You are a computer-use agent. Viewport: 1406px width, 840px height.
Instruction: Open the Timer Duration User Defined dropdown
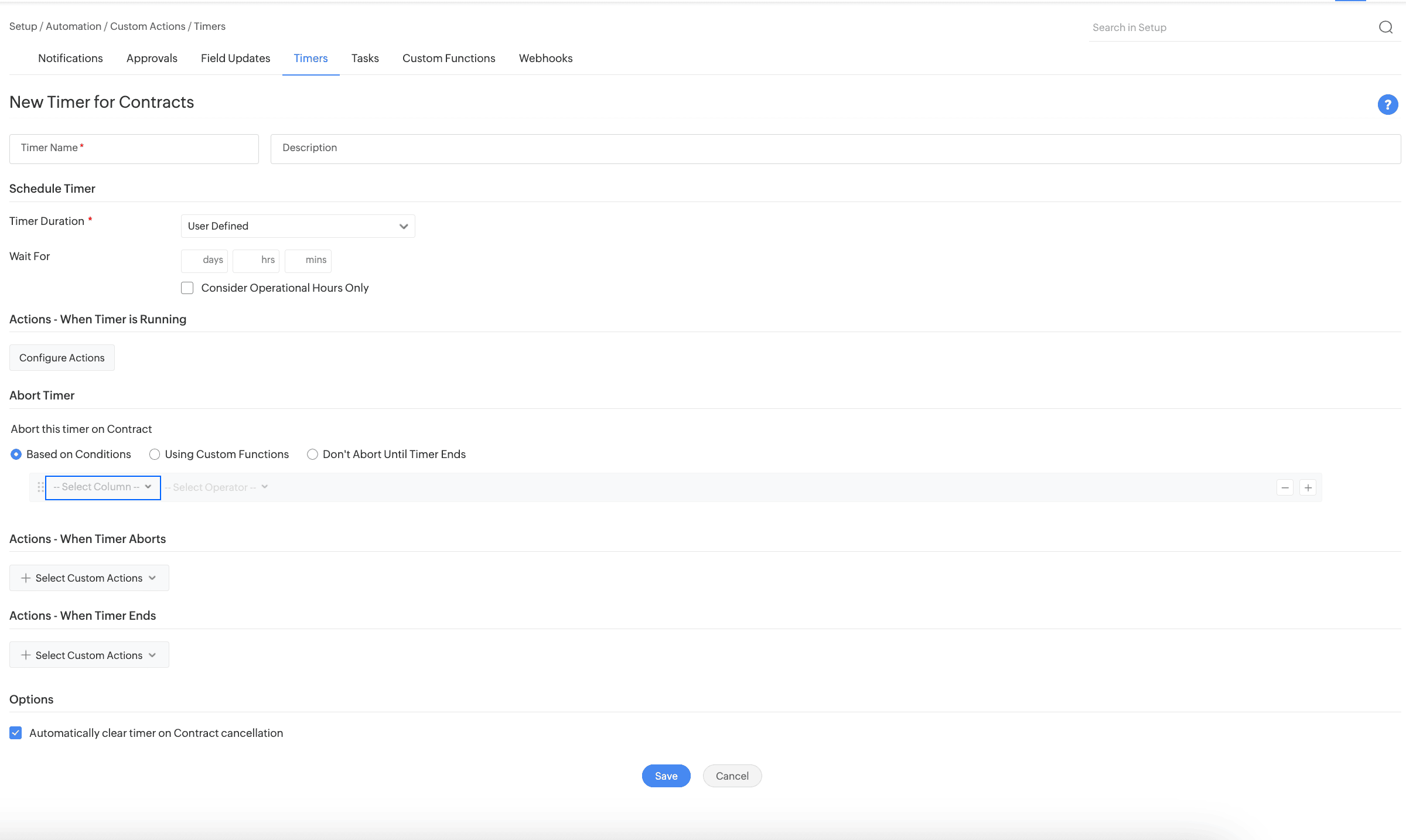tap(298, 226)
